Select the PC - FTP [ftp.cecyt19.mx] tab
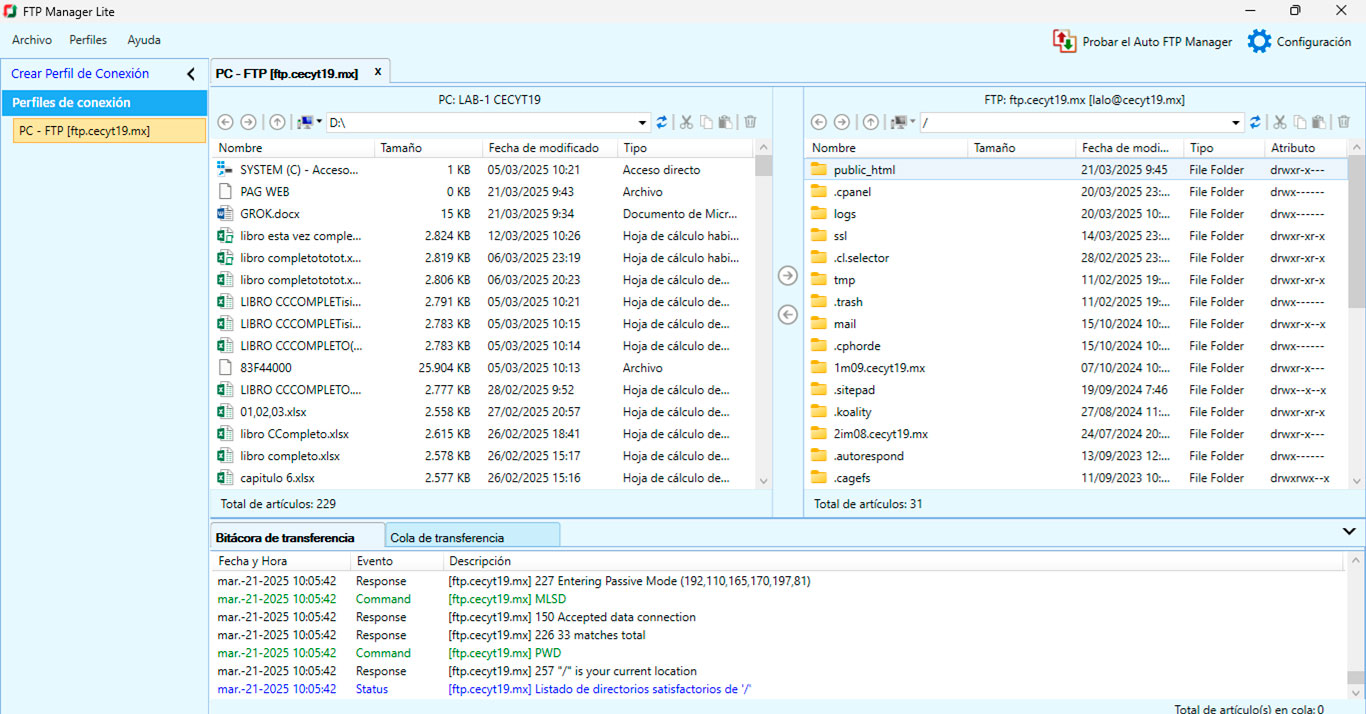 (x=287, y=74)
